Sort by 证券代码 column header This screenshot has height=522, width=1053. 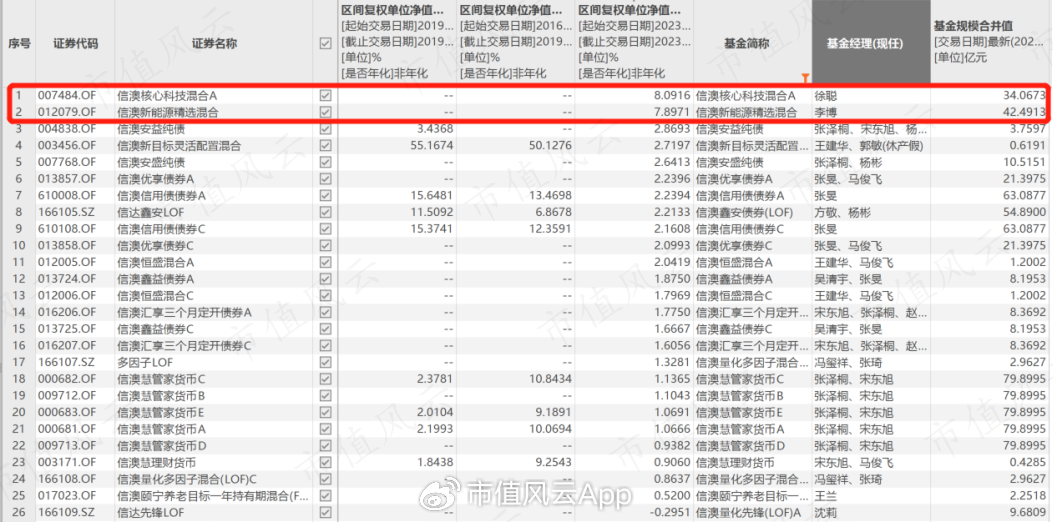75,43
